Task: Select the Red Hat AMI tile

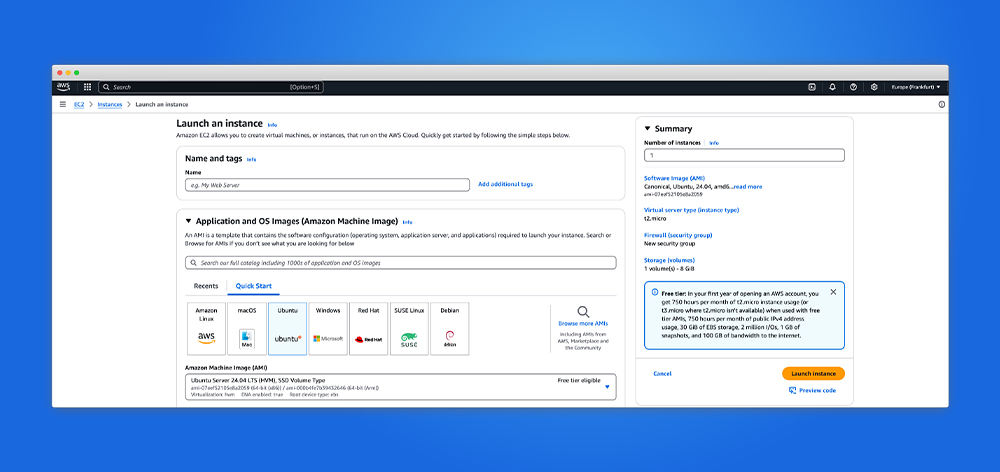Action: pyautogui.click(x=369, y=328)
